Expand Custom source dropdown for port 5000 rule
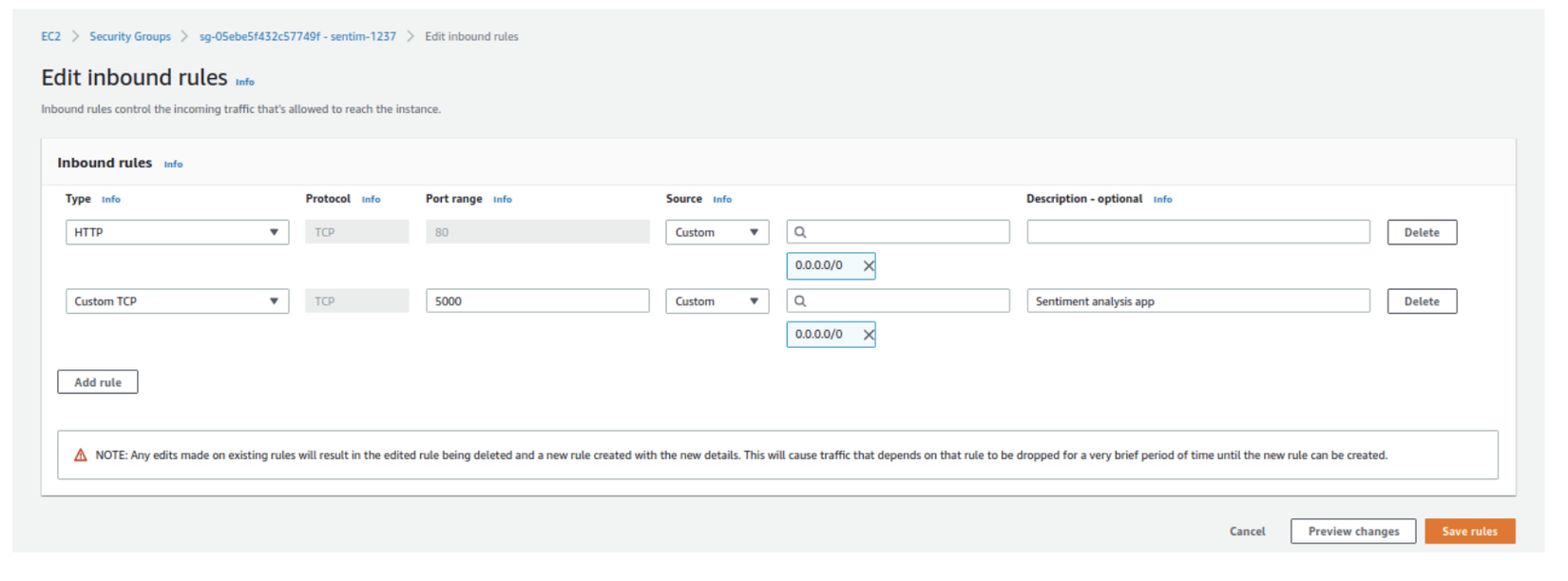Viewport: 1568px width, 581px height. point(717,301)
